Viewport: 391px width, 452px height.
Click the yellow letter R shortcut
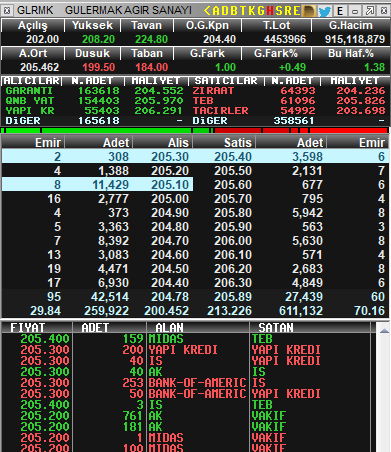coord(288,11)
